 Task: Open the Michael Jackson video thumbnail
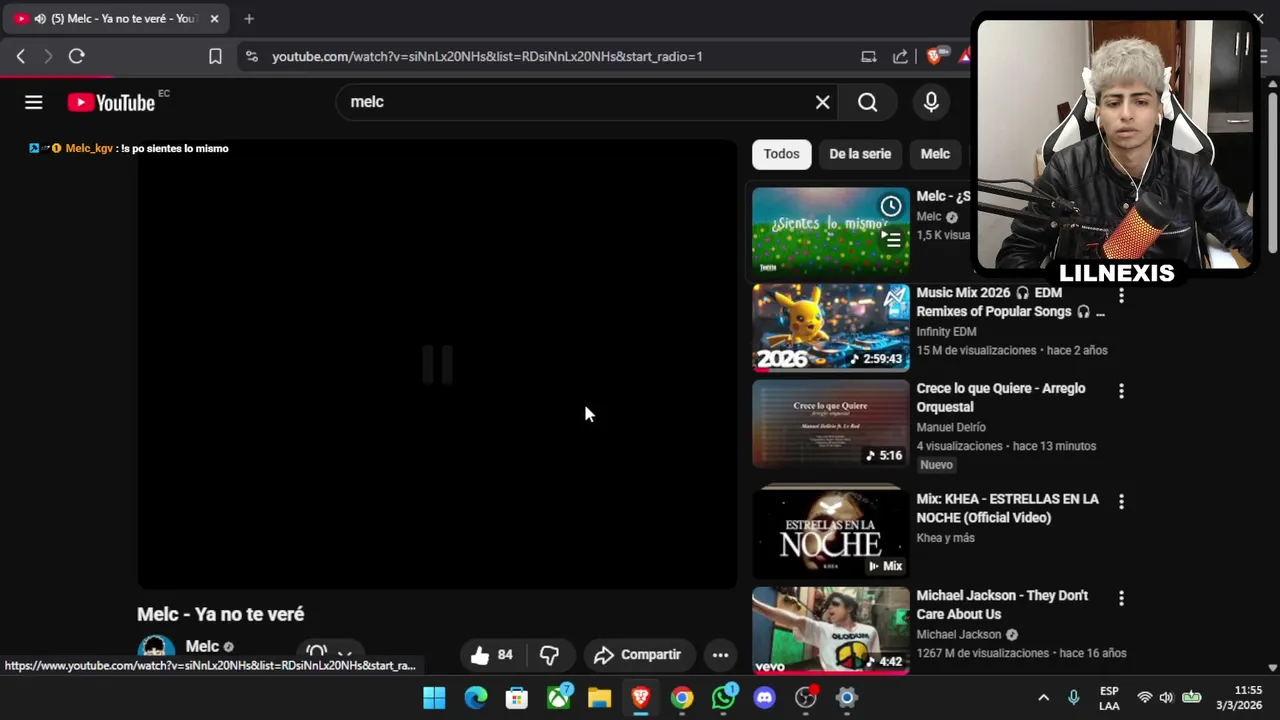click(x=831, y=631)
